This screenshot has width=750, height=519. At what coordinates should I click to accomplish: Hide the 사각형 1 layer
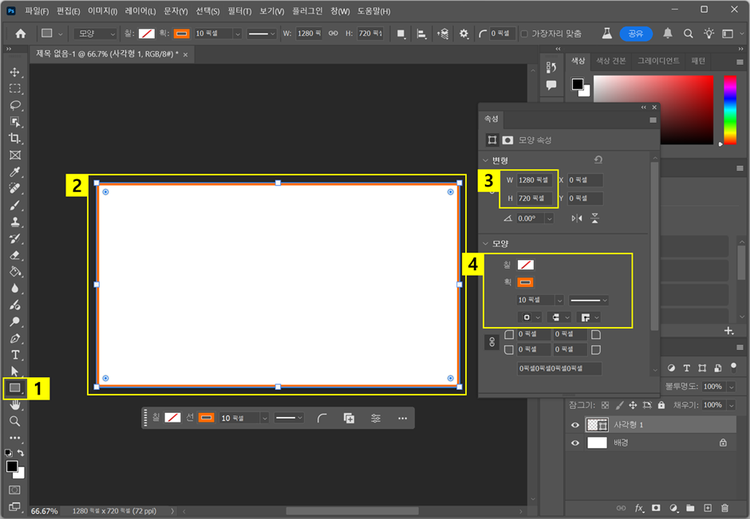click(x=574, y=424)
